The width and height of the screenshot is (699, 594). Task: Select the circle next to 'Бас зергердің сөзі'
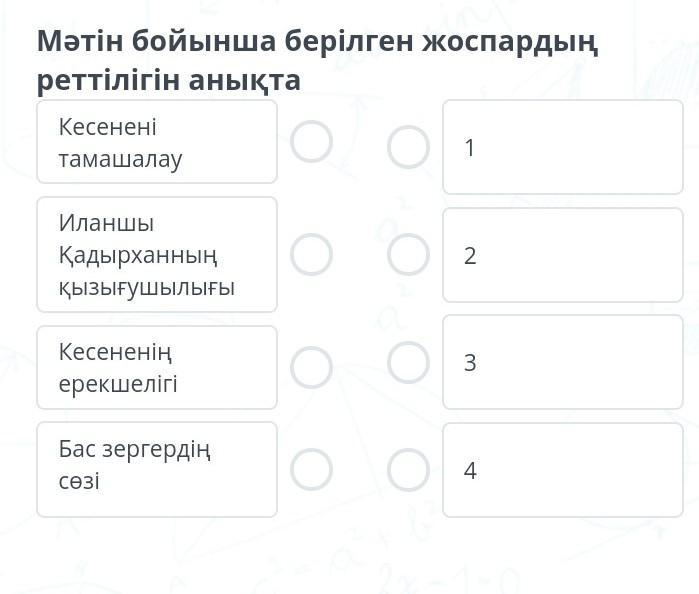[x=311, y=467]
